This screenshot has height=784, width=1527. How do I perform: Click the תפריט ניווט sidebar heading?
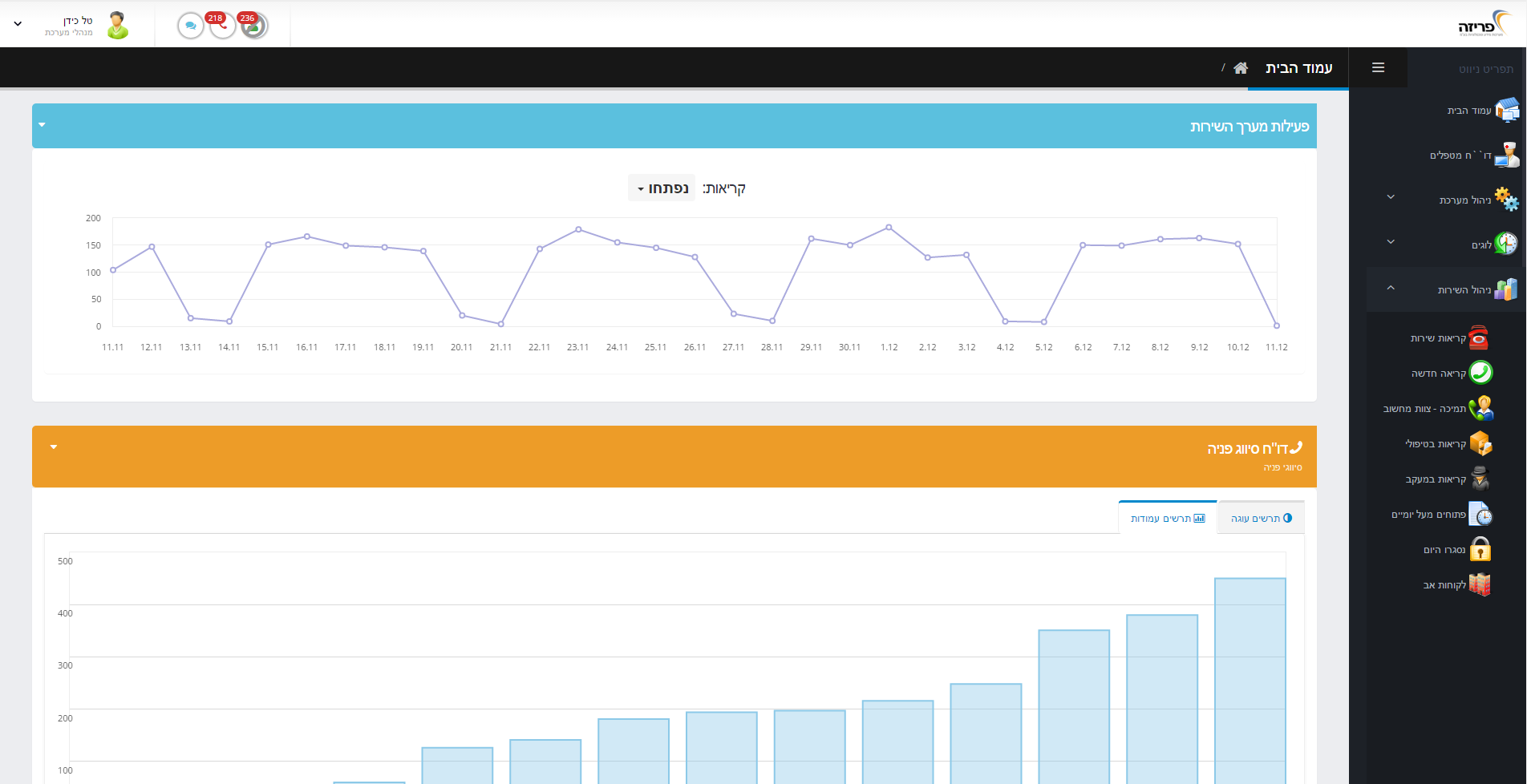coord(1486,70)
